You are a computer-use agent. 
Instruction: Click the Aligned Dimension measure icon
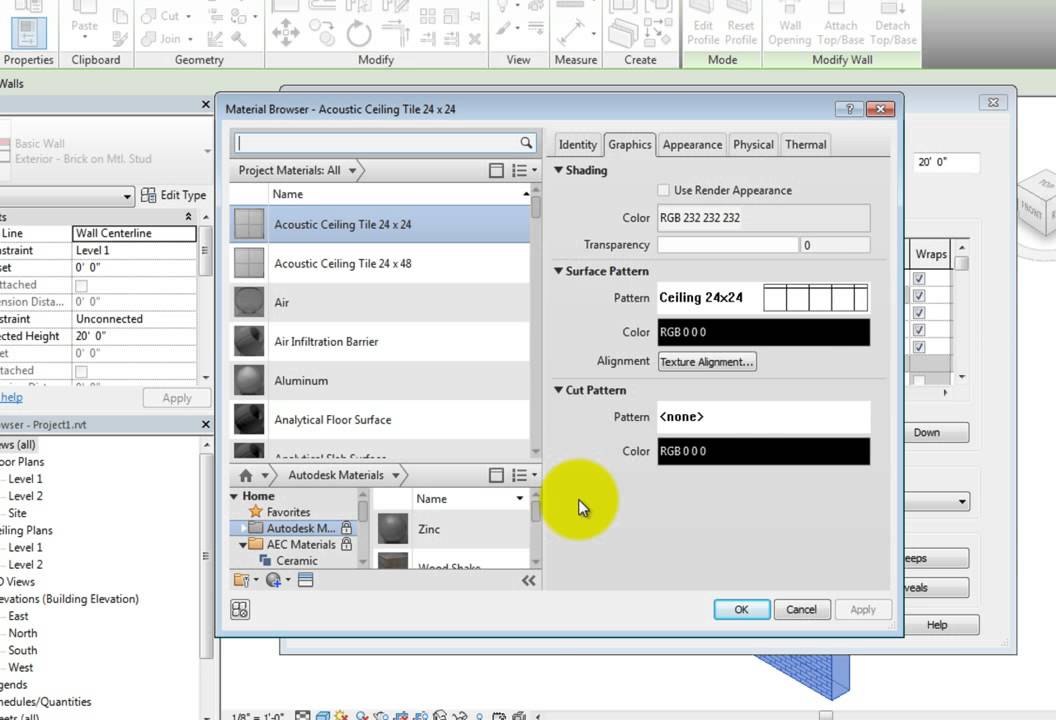572,32
